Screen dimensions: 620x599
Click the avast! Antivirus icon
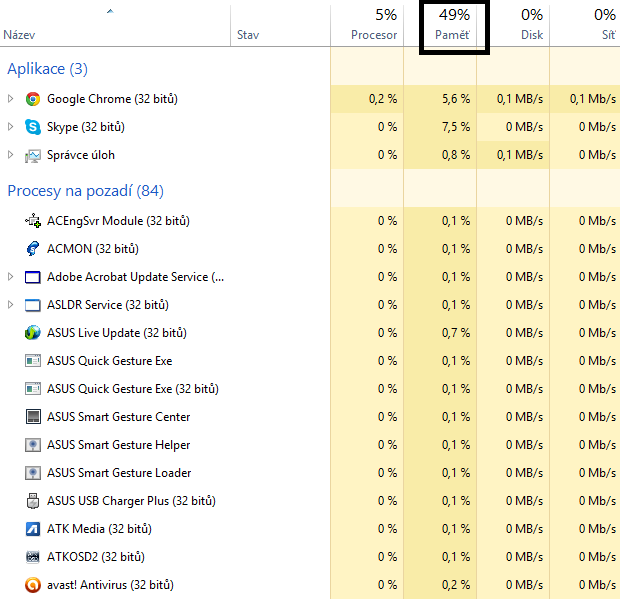pyautogui.click(x=33, y=585)
